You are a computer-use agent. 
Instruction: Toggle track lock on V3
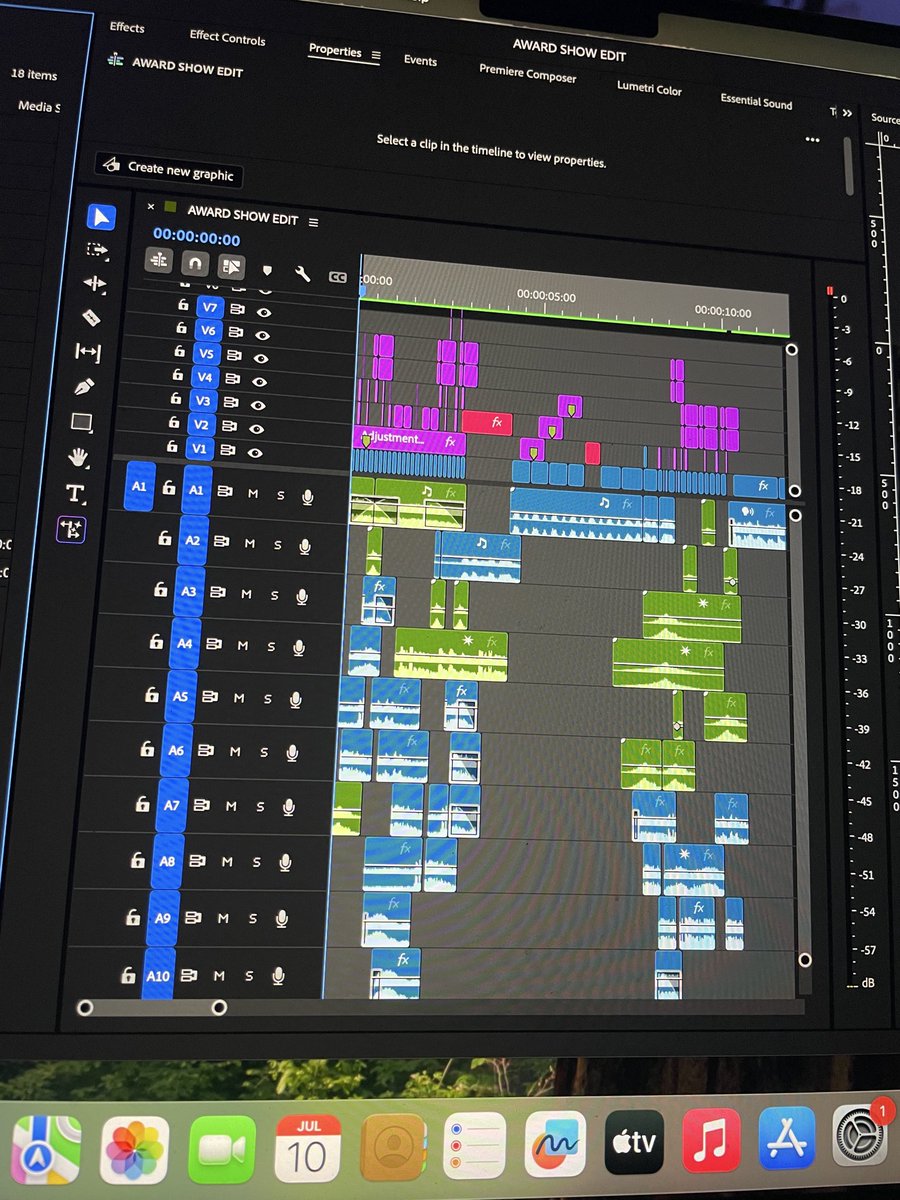[174, 399]
